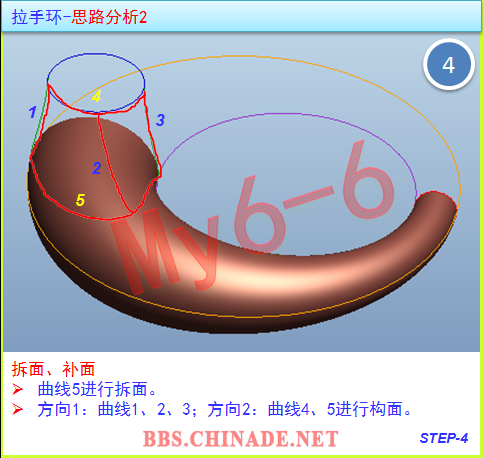Image resolution: width=483 pixels, height=458 pixels.
Task: Click the red heading 拆面、补面
Action: pyautogui.click(x=54, y=369)
